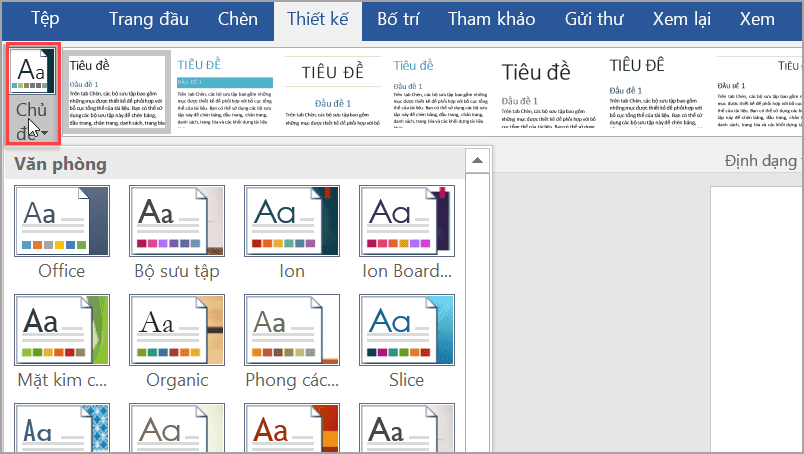Switch to the Trang đầu tab
Screen dimensions: 804x454
pyautogui.click(x=149, y=19)
